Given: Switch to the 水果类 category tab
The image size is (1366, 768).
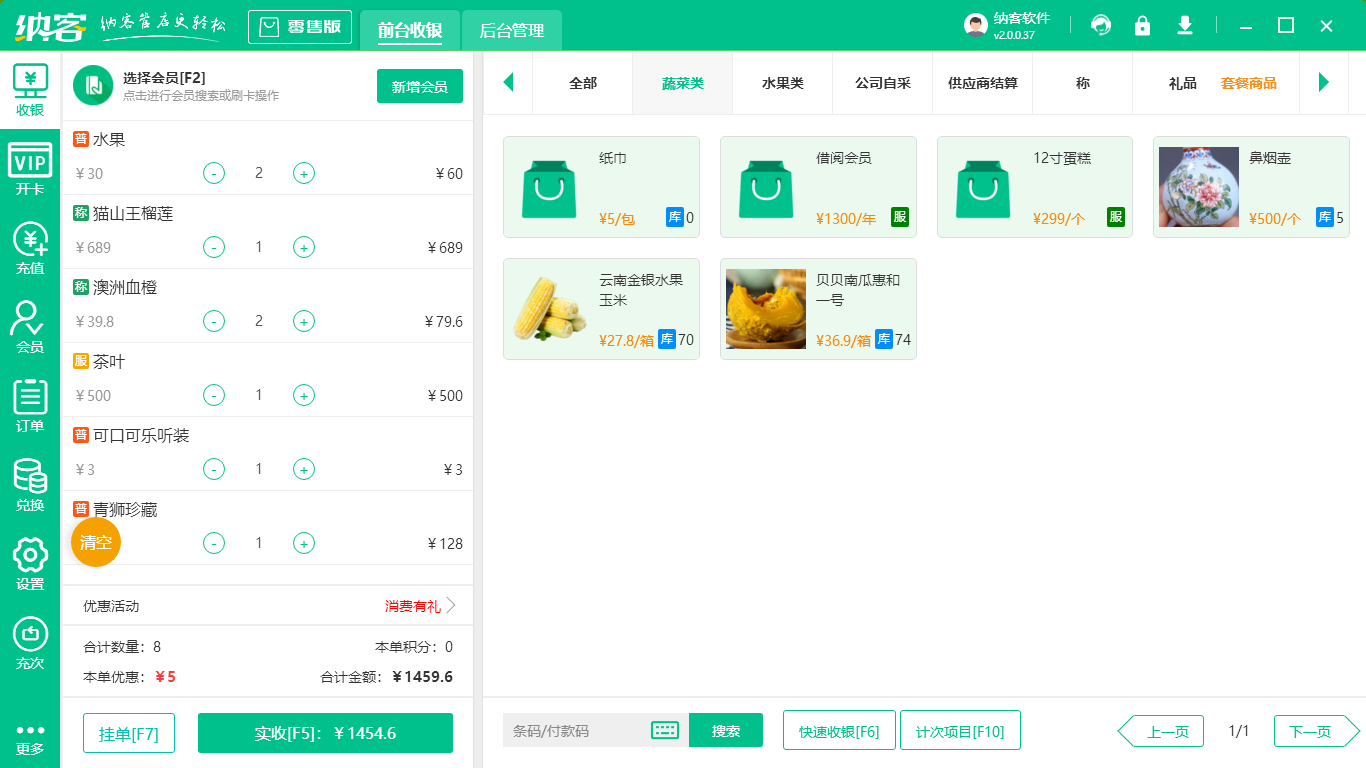Looking at the screenshot, I should point(781,82).
